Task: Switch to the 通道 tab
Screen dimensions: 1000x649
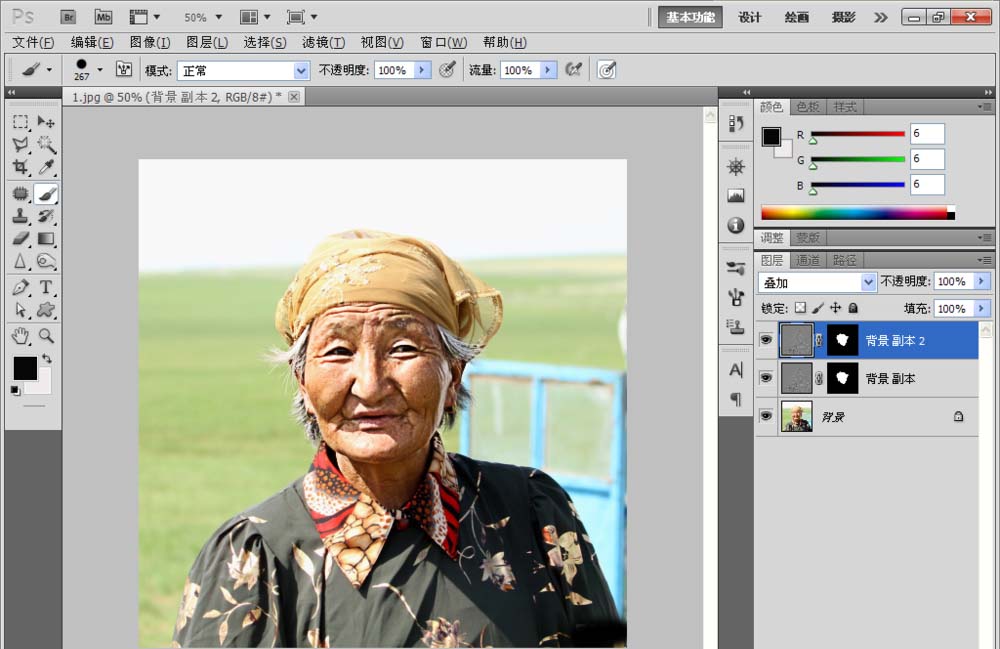Action: click(x=808, y=260)
